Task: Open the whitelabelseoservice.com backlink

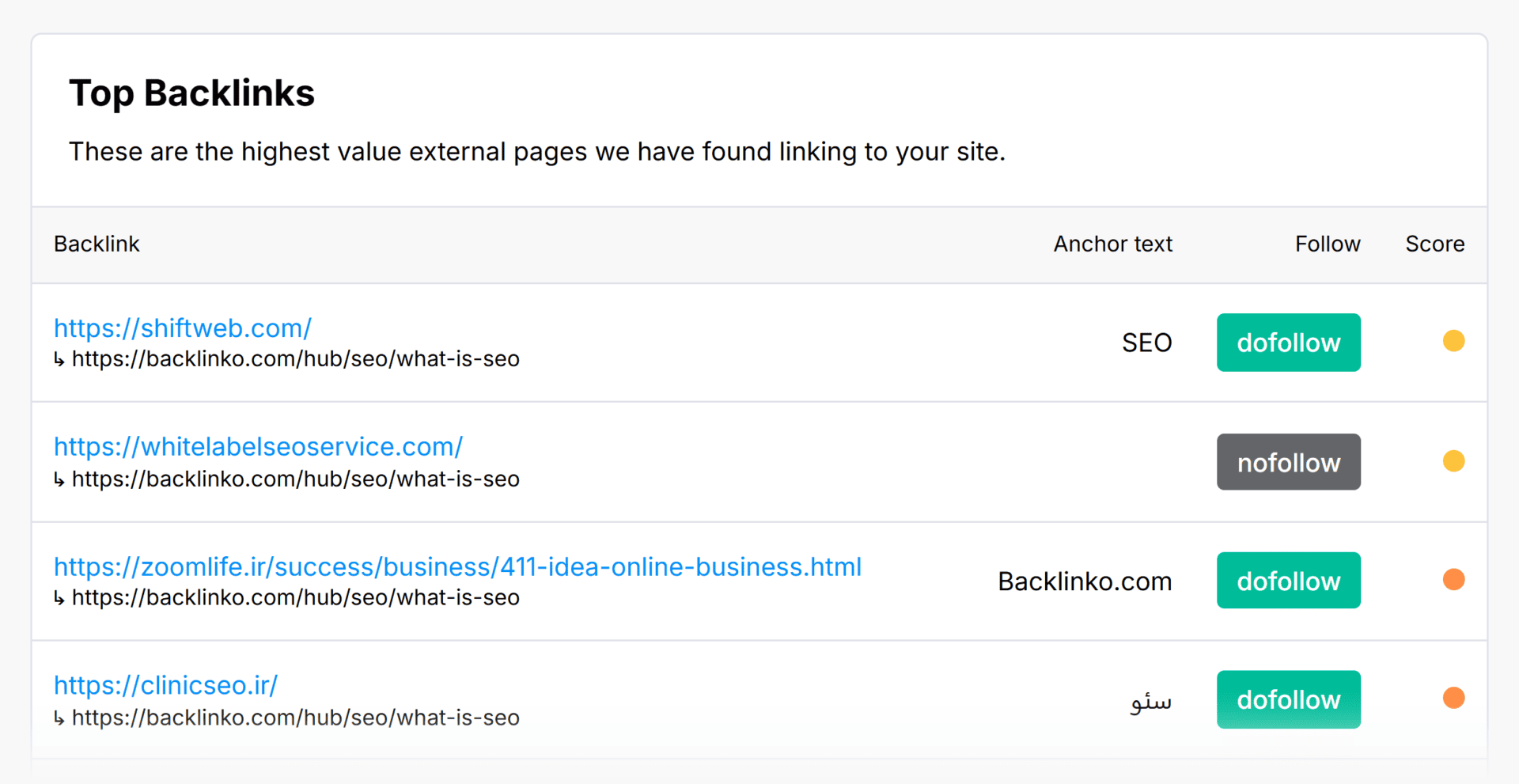Action: pyautogui.click(x=257, y=446)
